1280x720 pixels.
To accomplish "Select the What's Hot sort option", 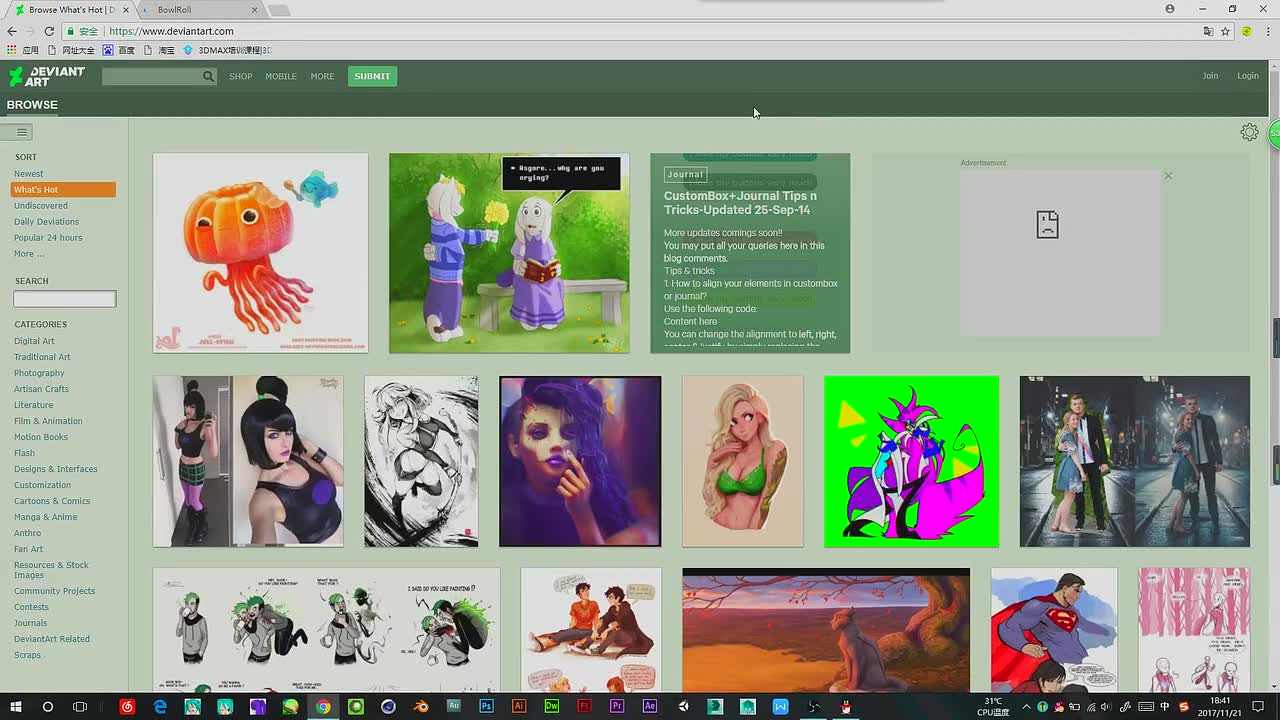I will [x=64, y=190].
